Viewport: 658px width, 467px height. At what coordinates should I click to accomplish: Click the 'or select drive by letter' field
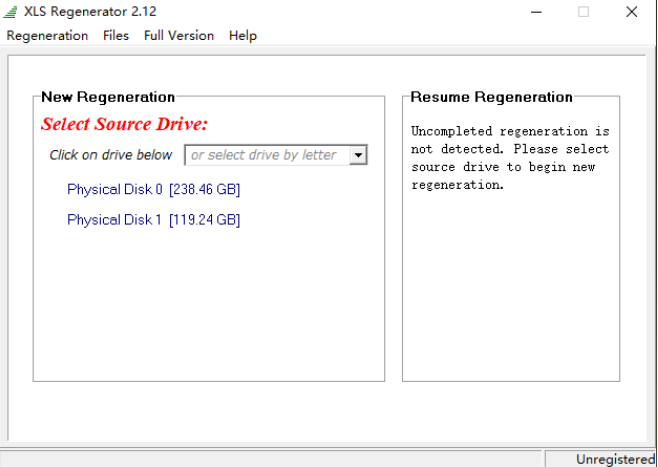coord(266,155)
